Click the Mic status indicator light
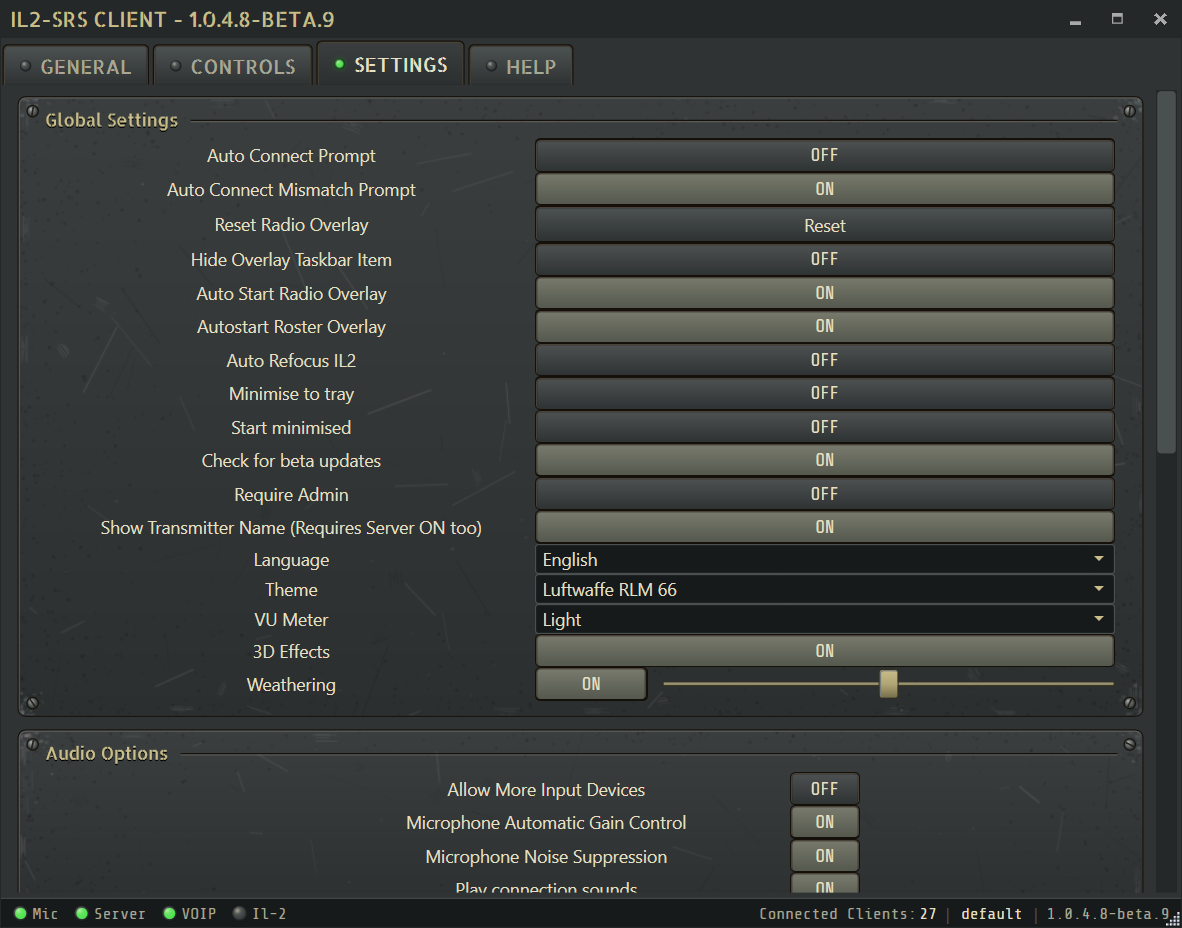1182x928 pixels. [x=20, y=914]
